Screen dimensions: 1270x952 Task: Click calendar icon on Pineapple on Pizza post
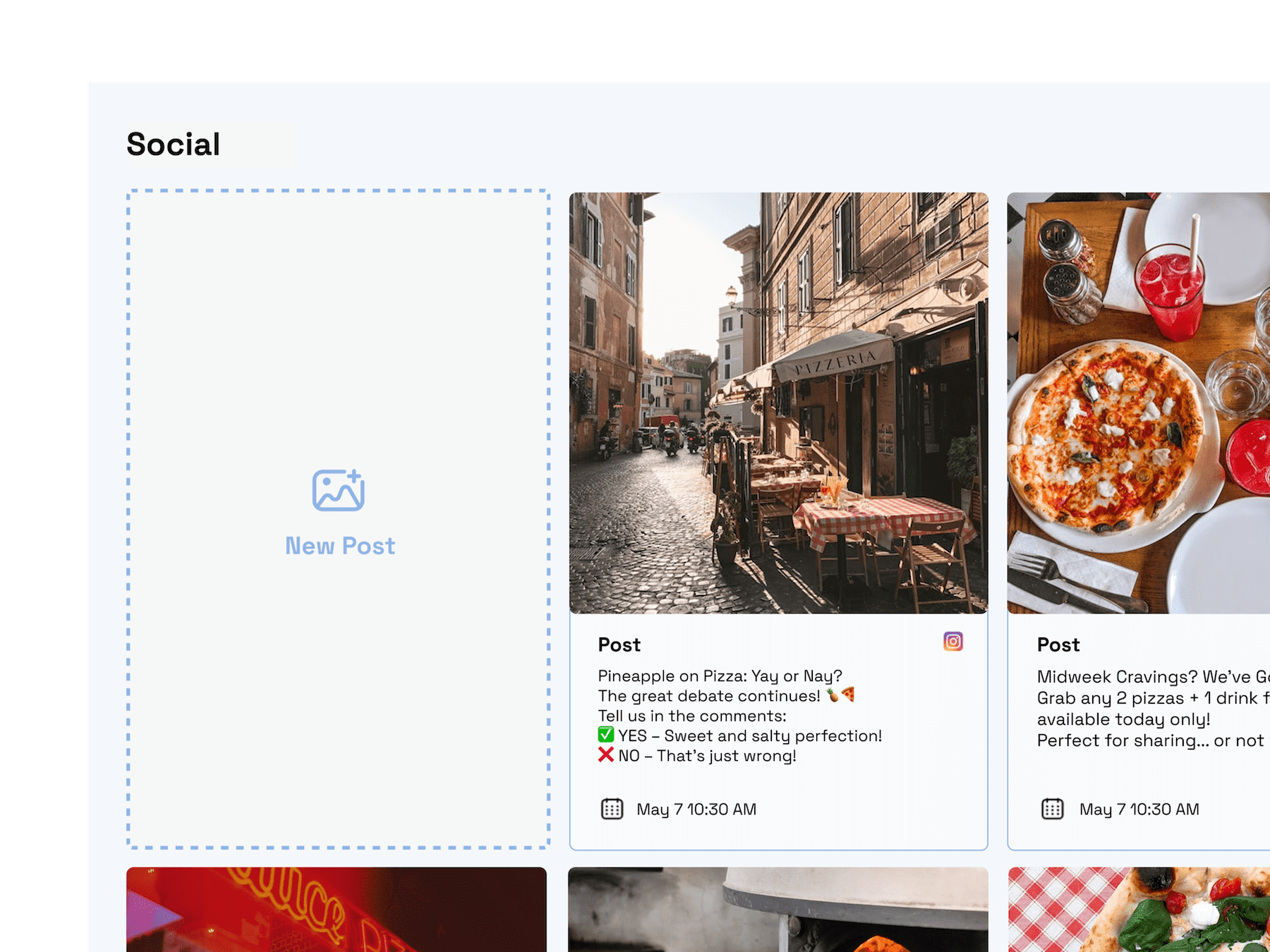[612, 809]
